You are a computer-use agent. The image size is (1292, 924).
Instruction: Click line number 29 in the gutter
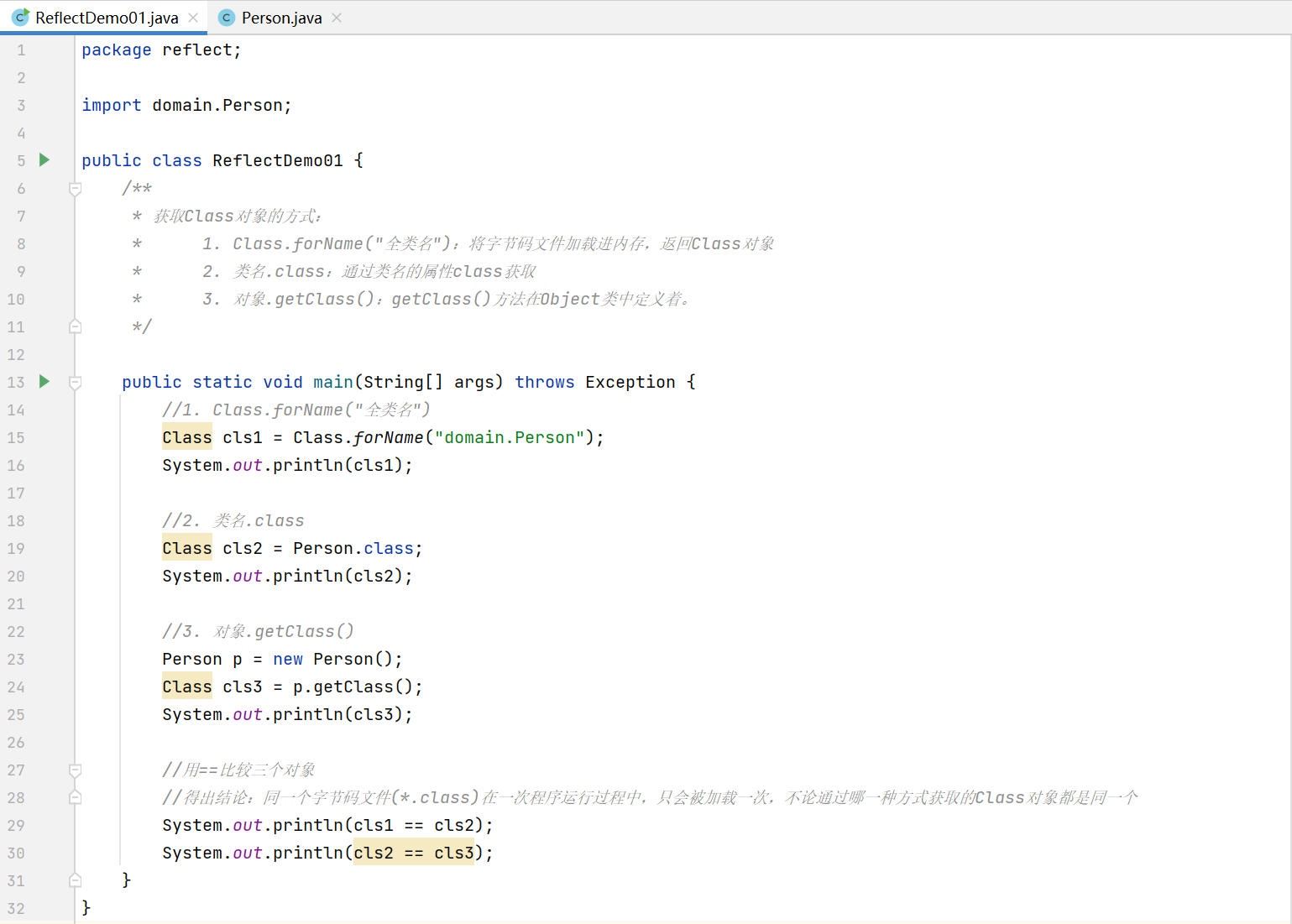[x=16, y=826]
